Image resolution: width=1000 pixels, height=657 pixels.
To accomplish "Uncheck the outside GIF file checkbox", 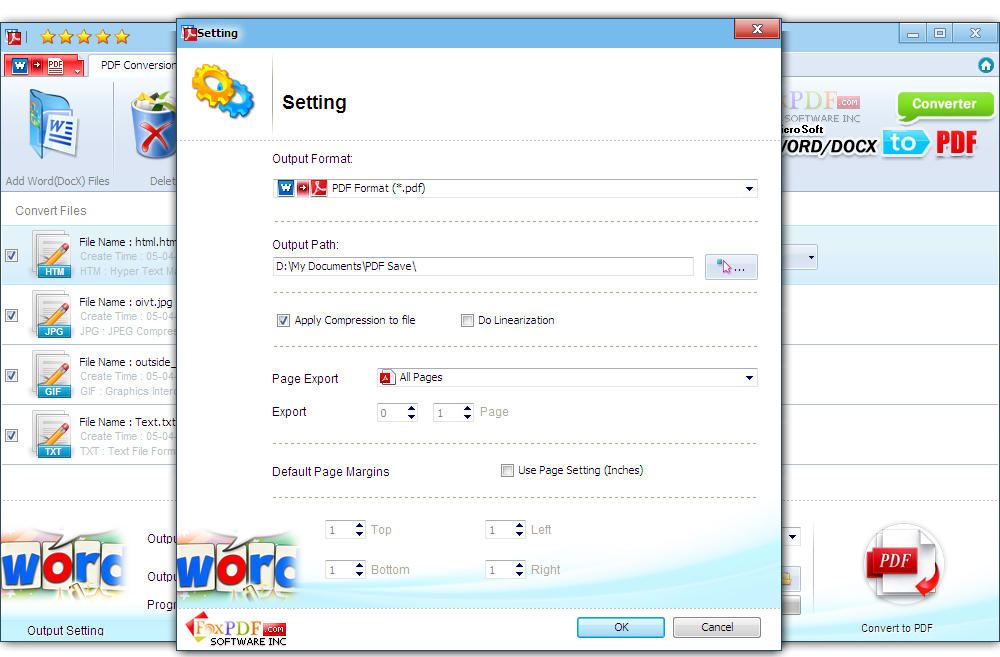I will coord(11,375).
